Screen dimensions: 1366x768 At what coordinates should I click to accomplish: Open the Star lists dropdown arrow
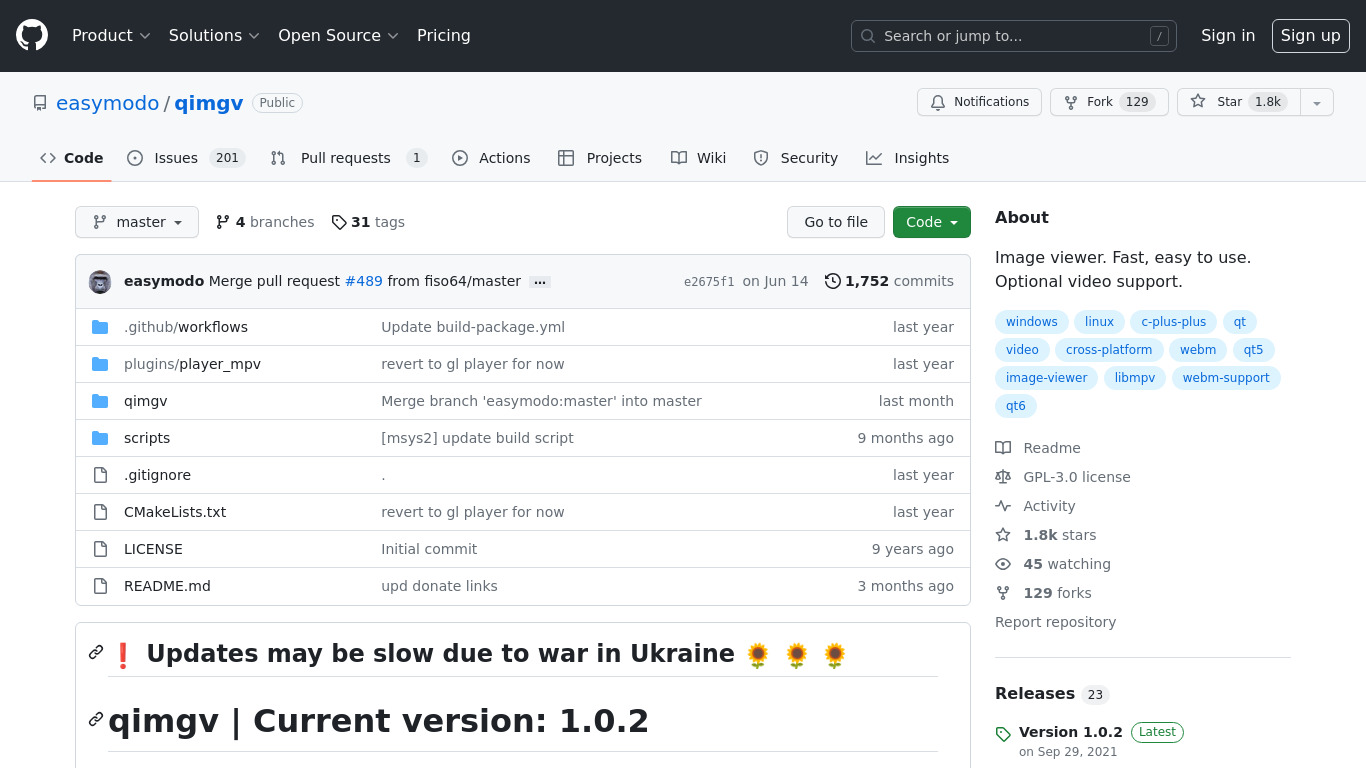(1317, 102)
